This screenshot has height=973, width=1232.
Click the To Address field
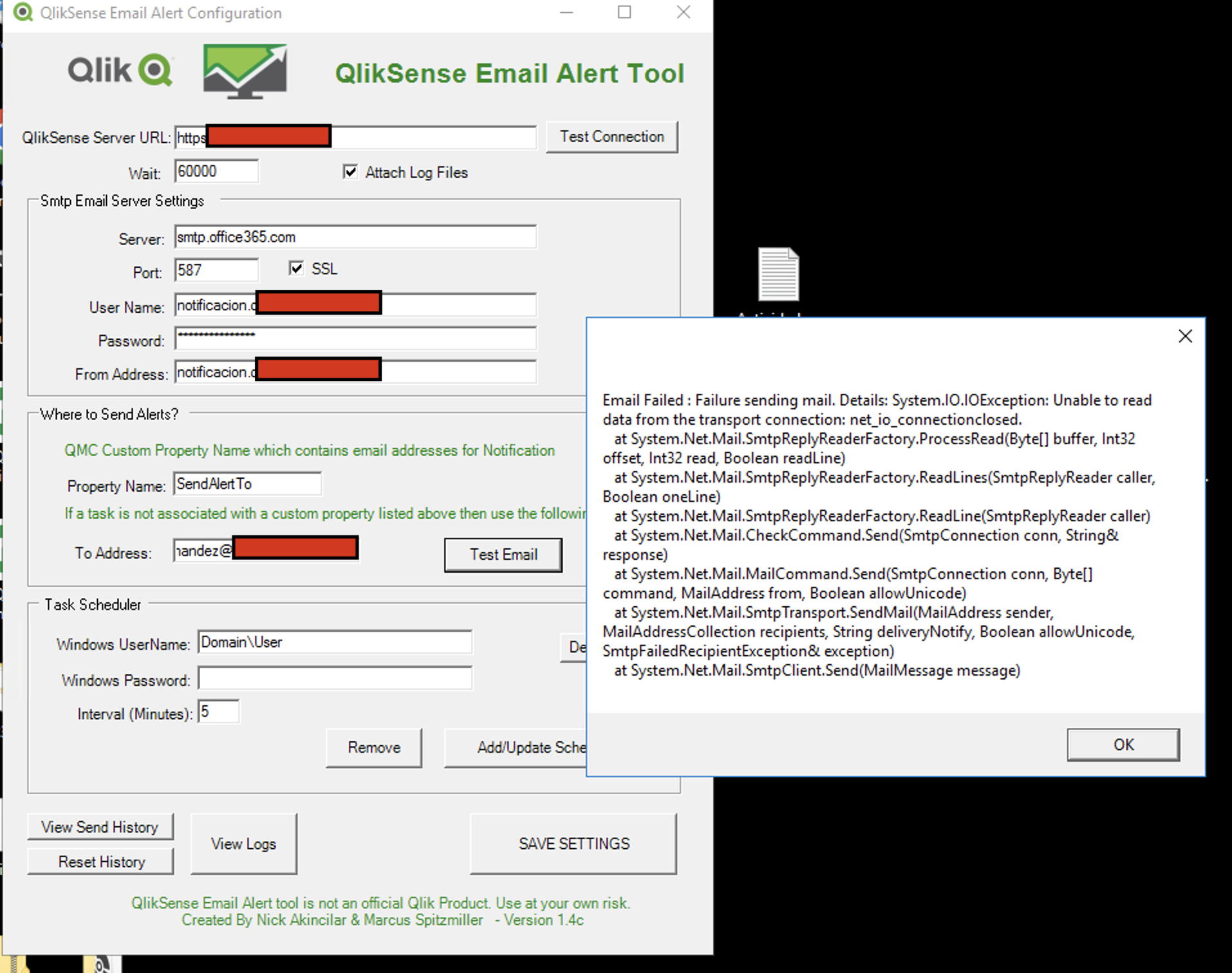pyautogui.click(x=266, y=550)
